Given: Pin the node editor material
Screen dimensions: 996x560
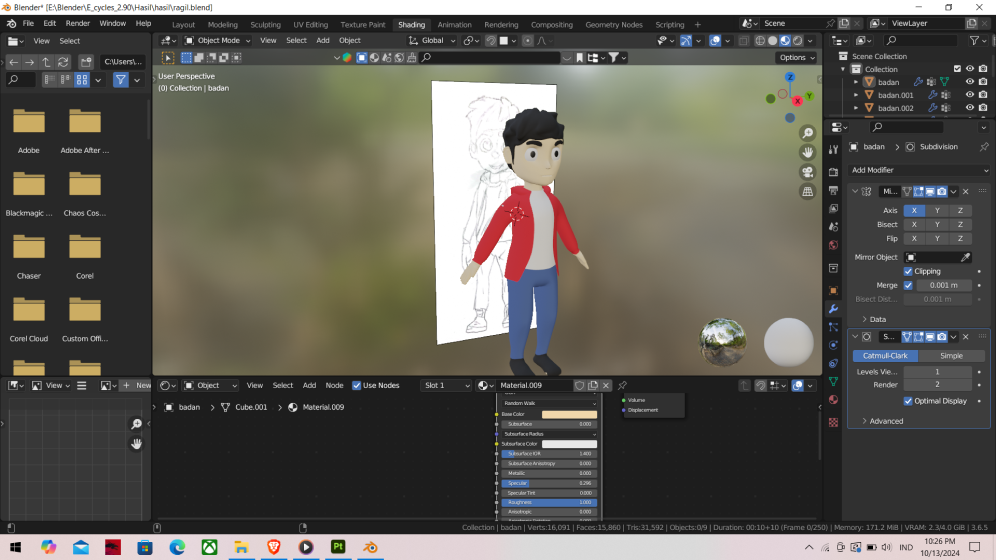Looking at the screenshot, I should click(x=622, y=385).
